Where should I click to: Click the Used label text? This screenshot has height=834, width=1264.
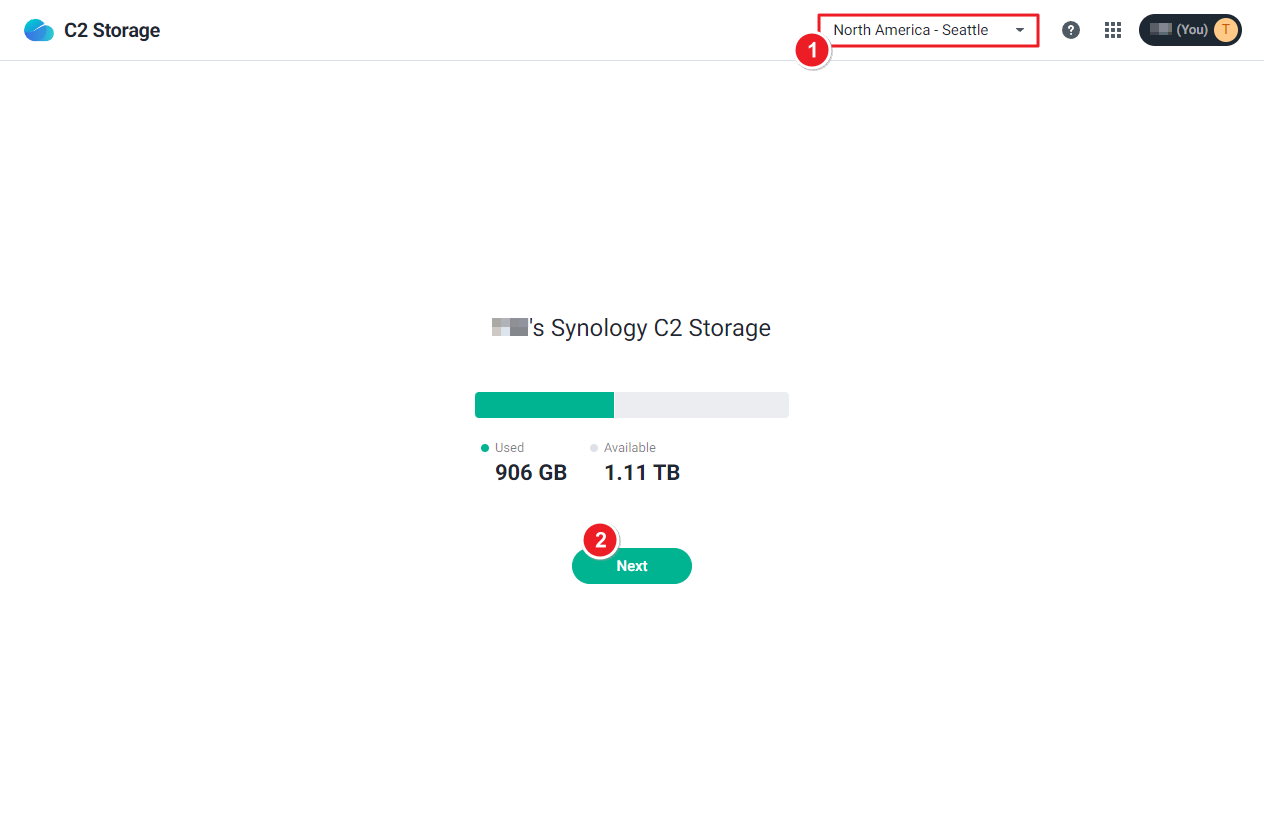(x=509, y=448)
